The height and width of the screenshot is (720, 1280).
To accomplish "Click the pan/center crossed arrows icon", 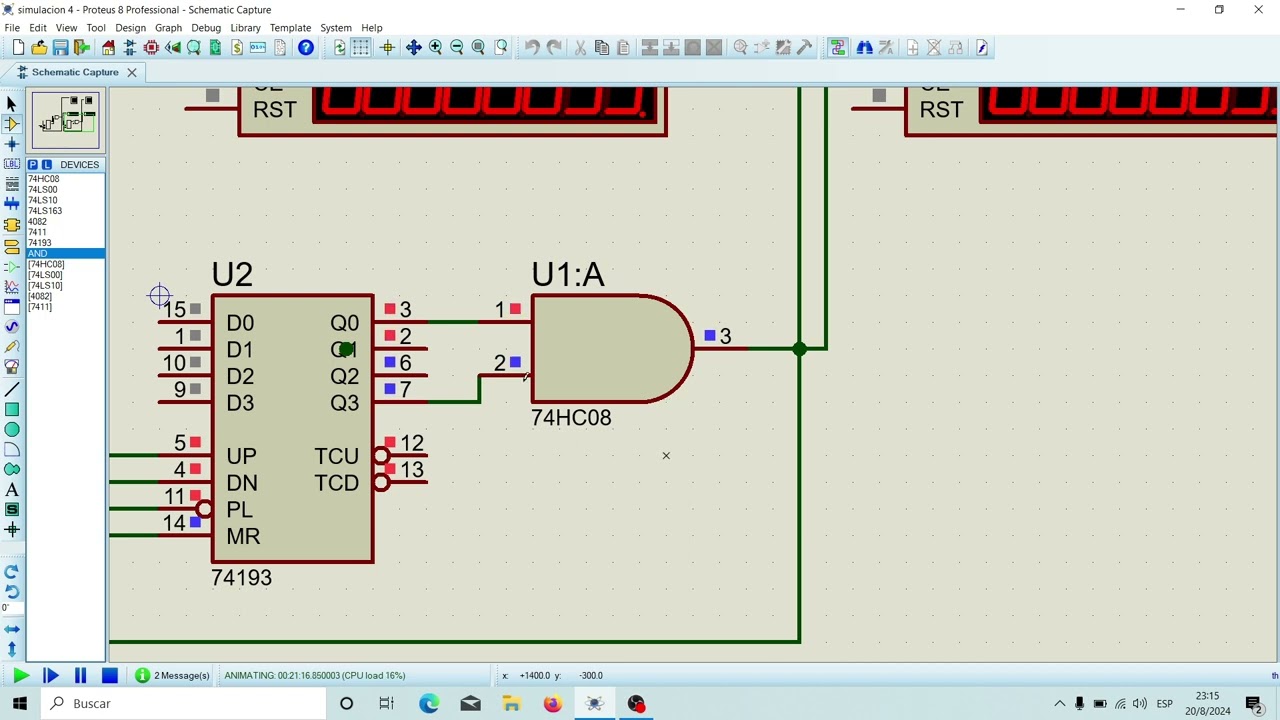I will [x=413, y=47].
